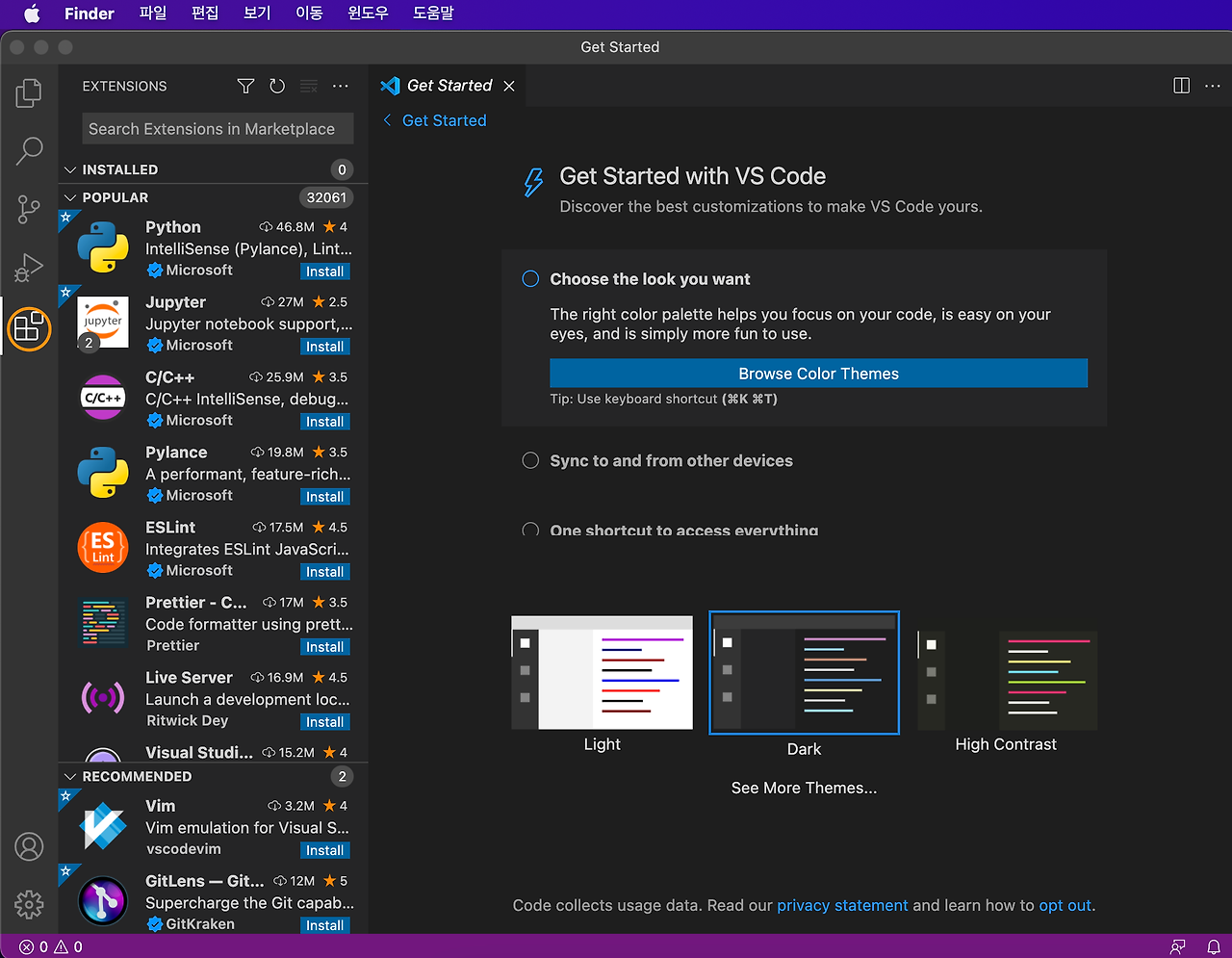
Task: Open Run and Debug view icon
Action: 29,268
